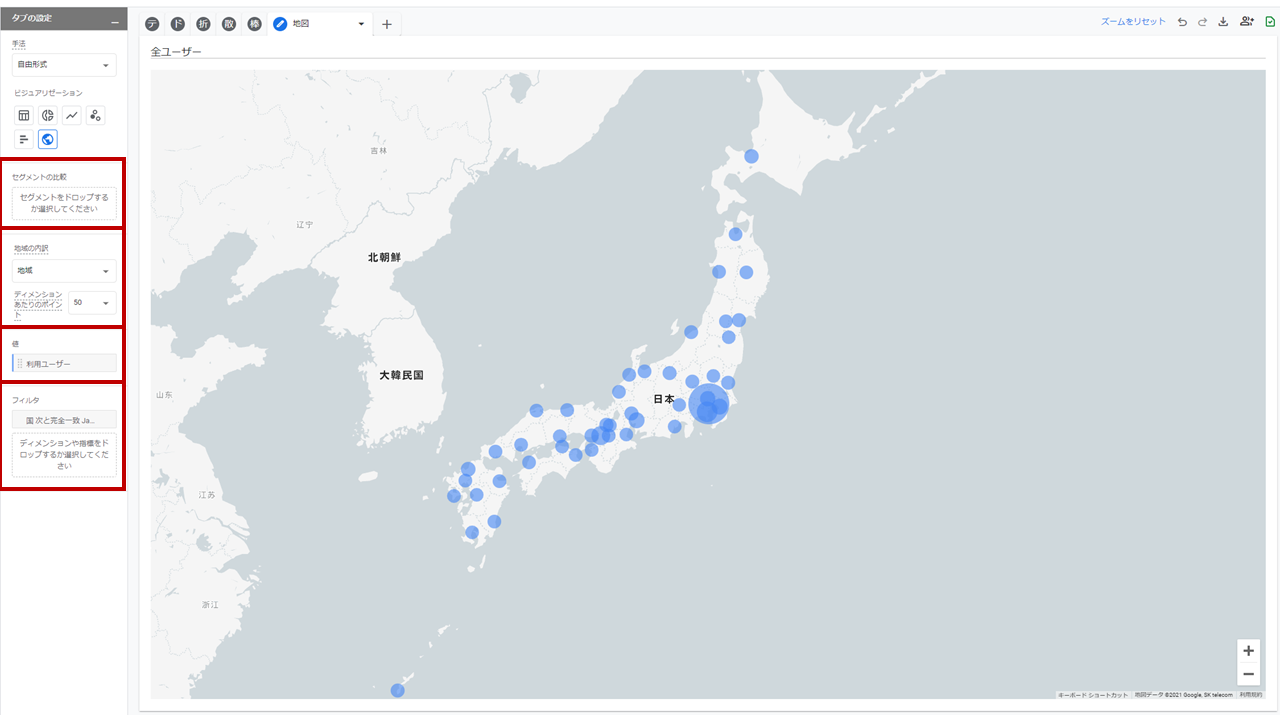The width and height of the screenshot is (1280, 720).
Task: Select the table visualization icon
Action: 24,115
